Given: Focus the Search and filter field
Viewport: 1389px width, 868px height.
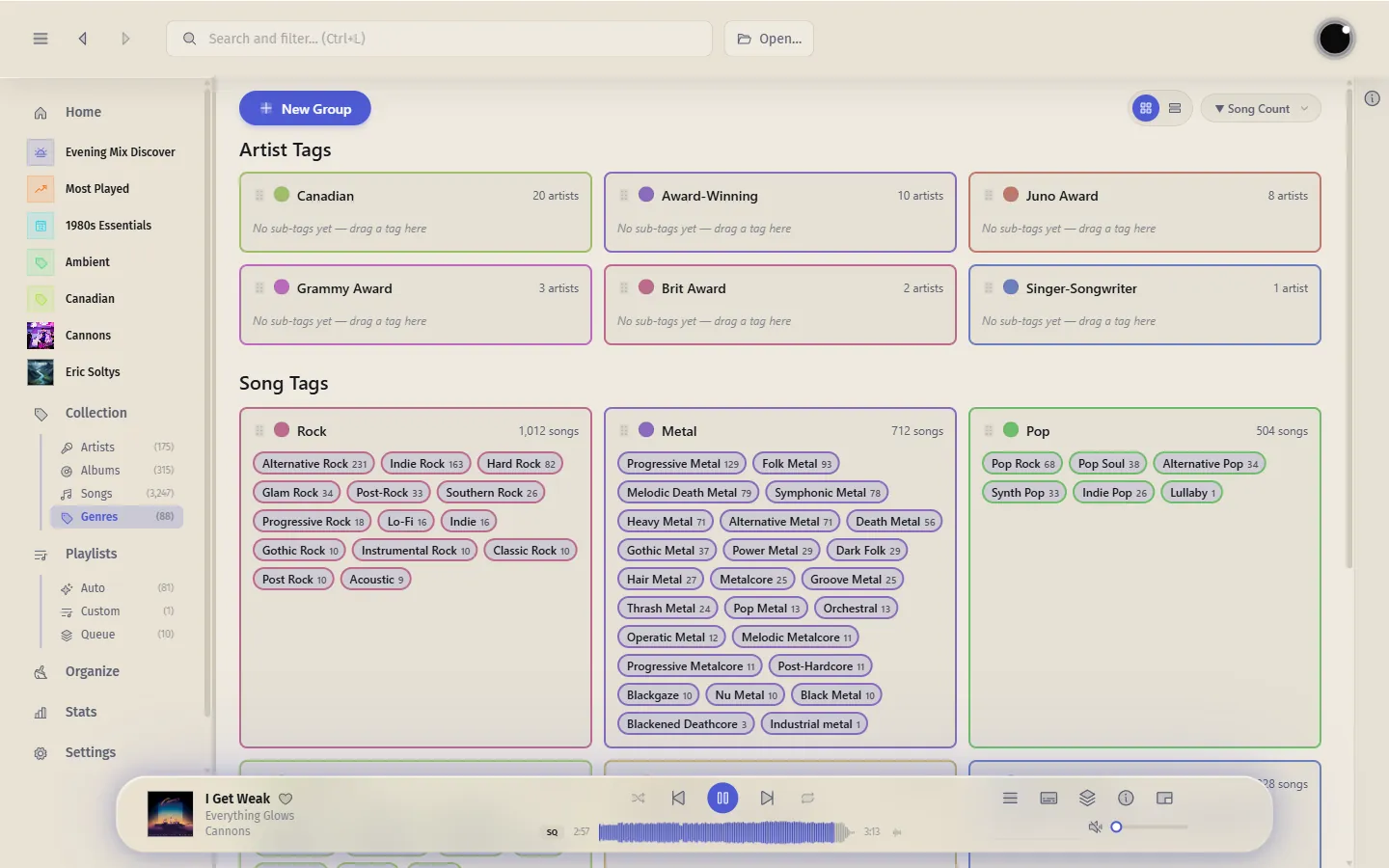Looking at the screenshot, I should pyautogui.click(x=439, y=39).
